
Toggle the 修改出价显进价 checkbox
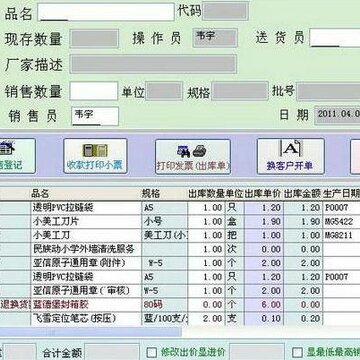pos(152,352)
